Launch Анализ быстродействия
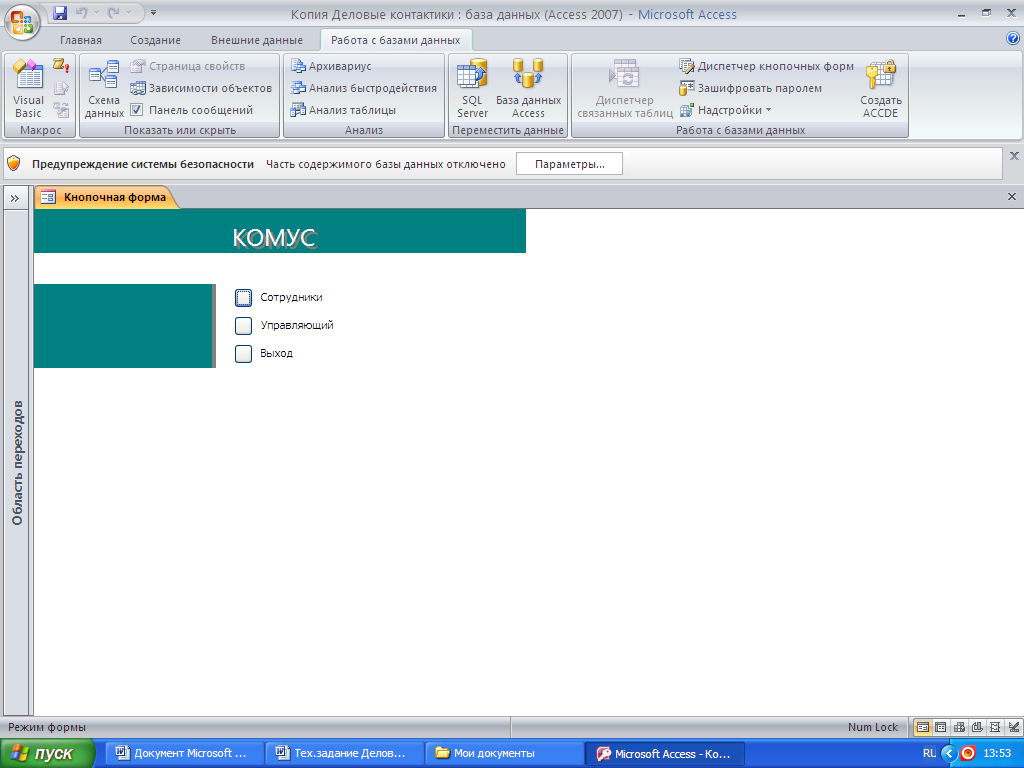 click(364, 88)
